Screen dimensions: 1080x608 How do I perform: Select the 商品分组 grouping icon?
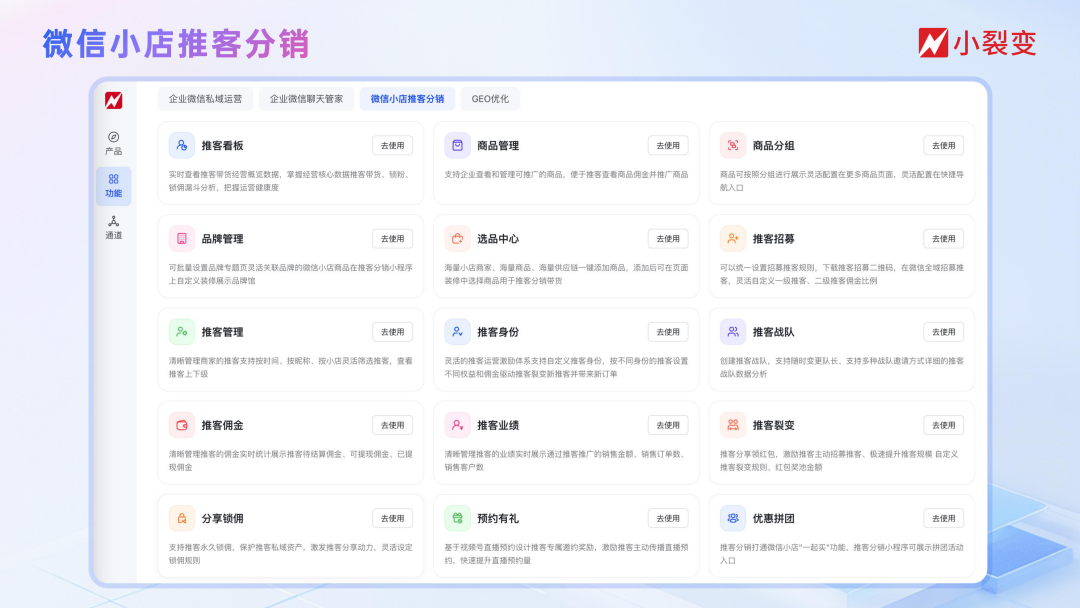733,146
